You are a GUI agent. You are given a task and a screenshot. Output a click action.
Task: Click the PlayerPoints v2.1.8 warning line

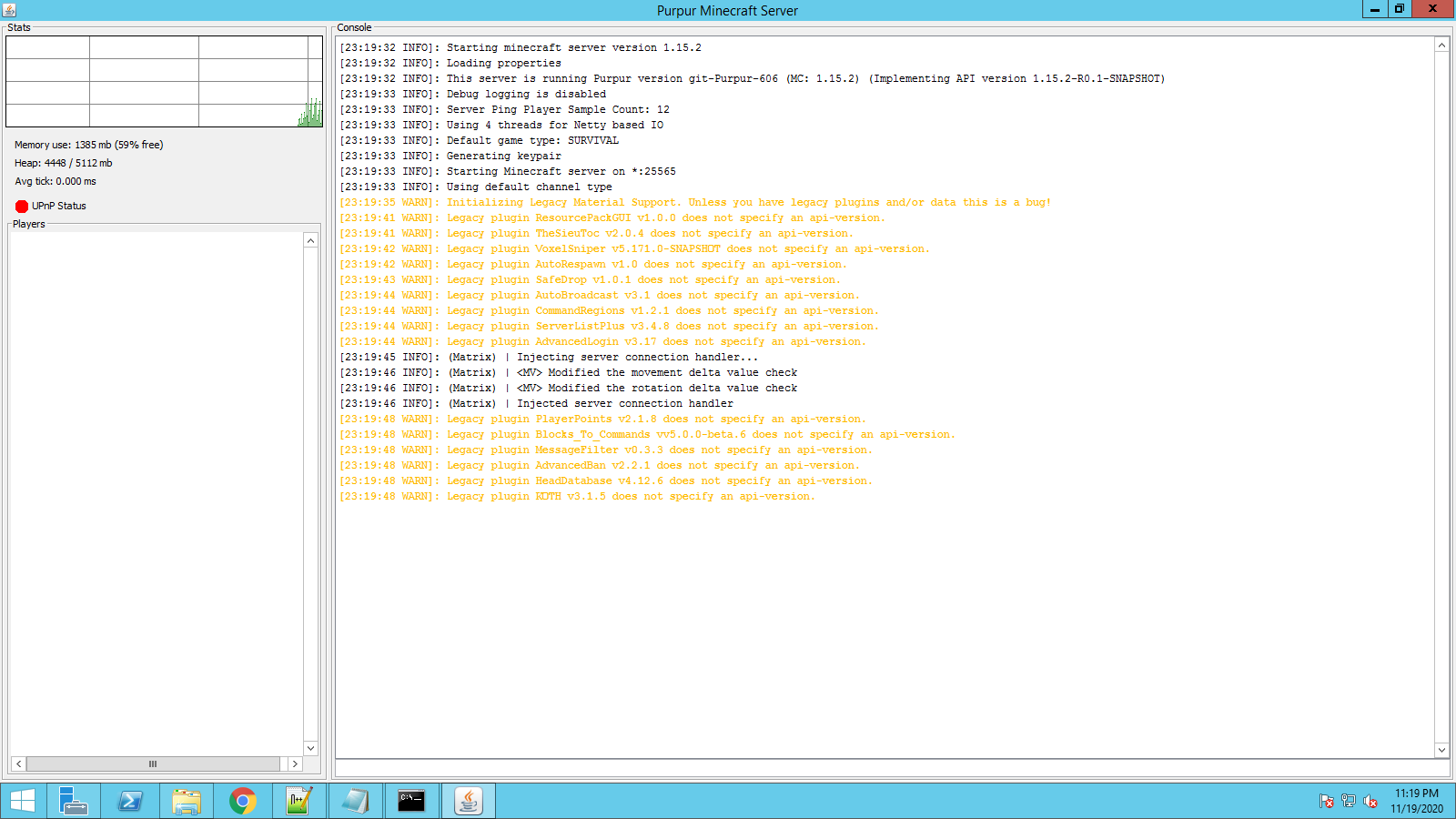coord(603,419)
